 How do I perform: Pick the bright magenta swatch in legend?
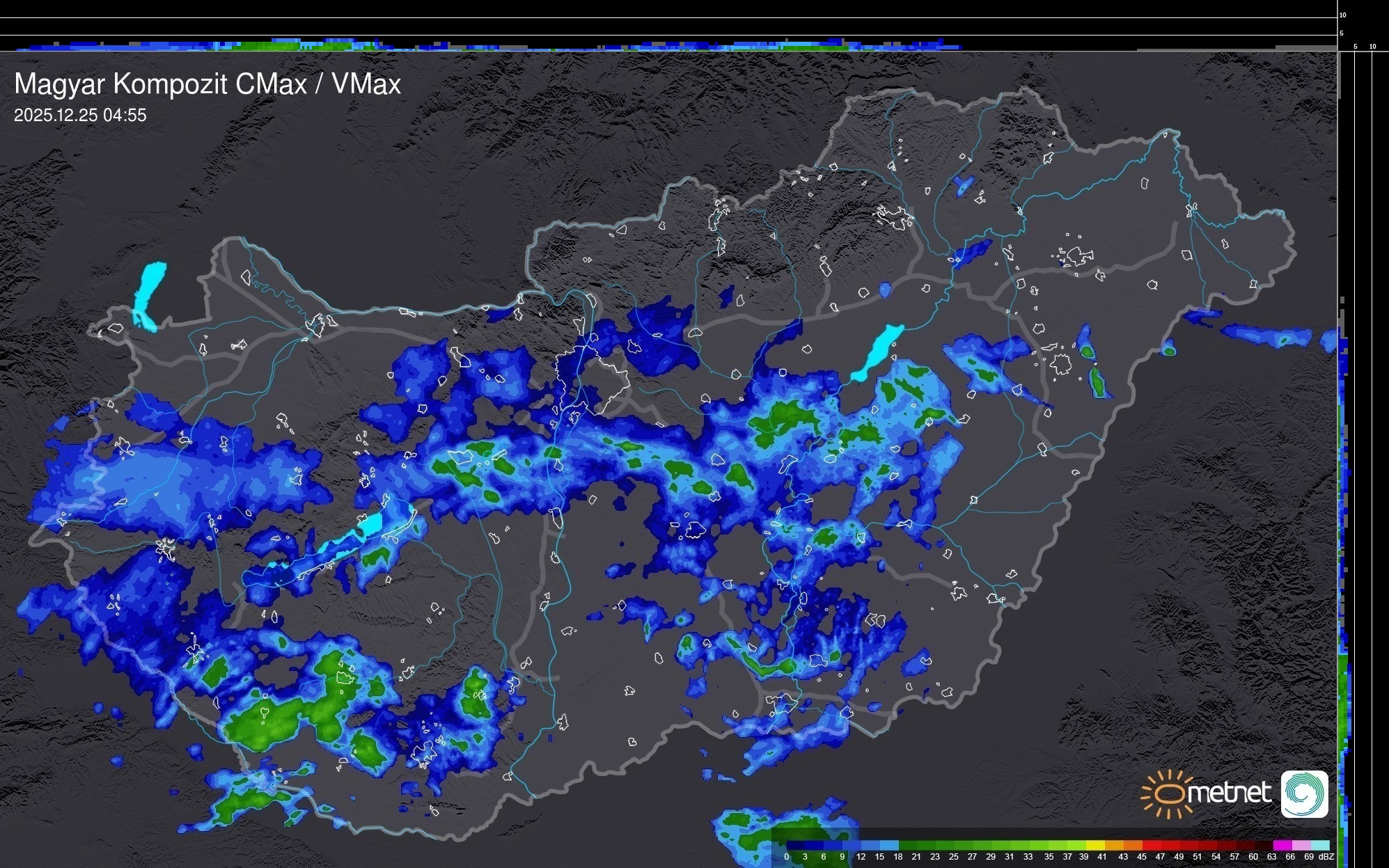click(1282, 845)
